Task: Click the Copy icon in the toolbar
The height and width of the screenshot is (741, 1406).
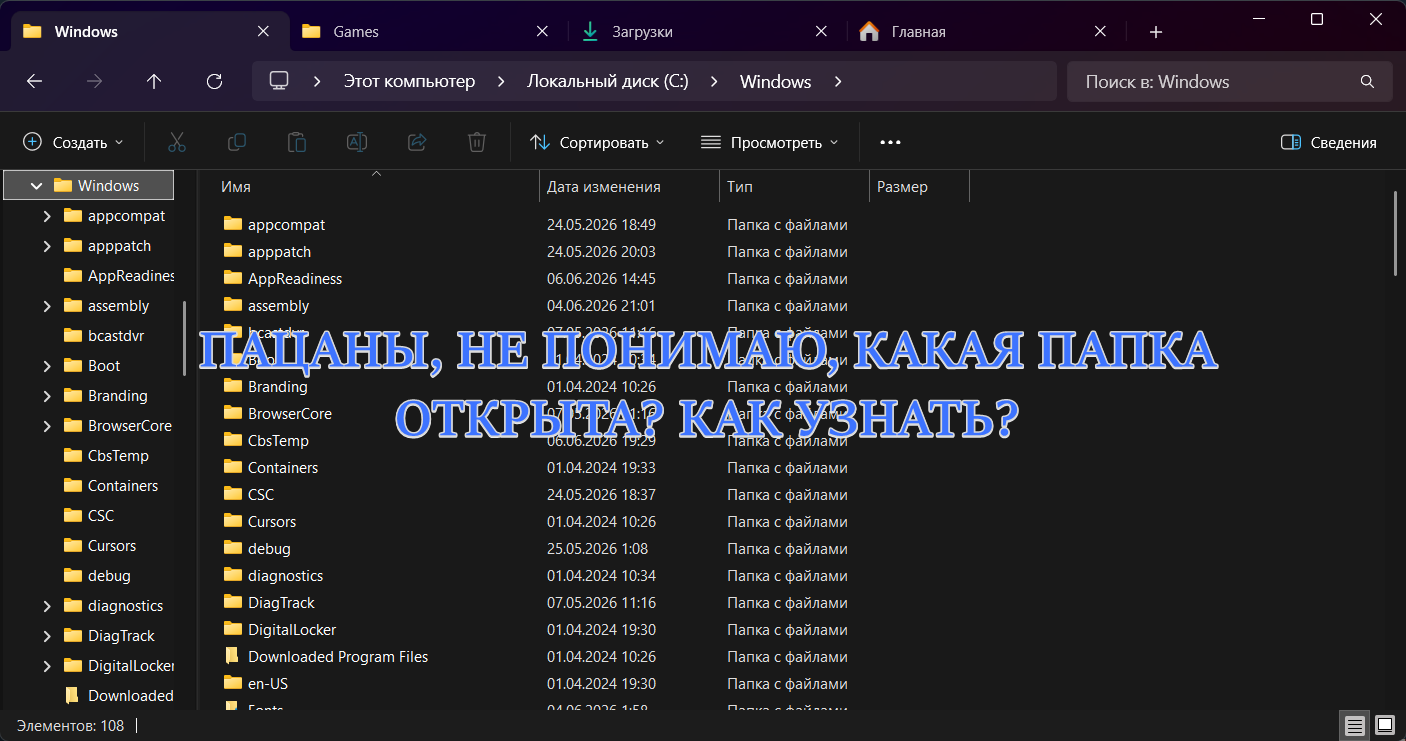Action: point(237,142)
